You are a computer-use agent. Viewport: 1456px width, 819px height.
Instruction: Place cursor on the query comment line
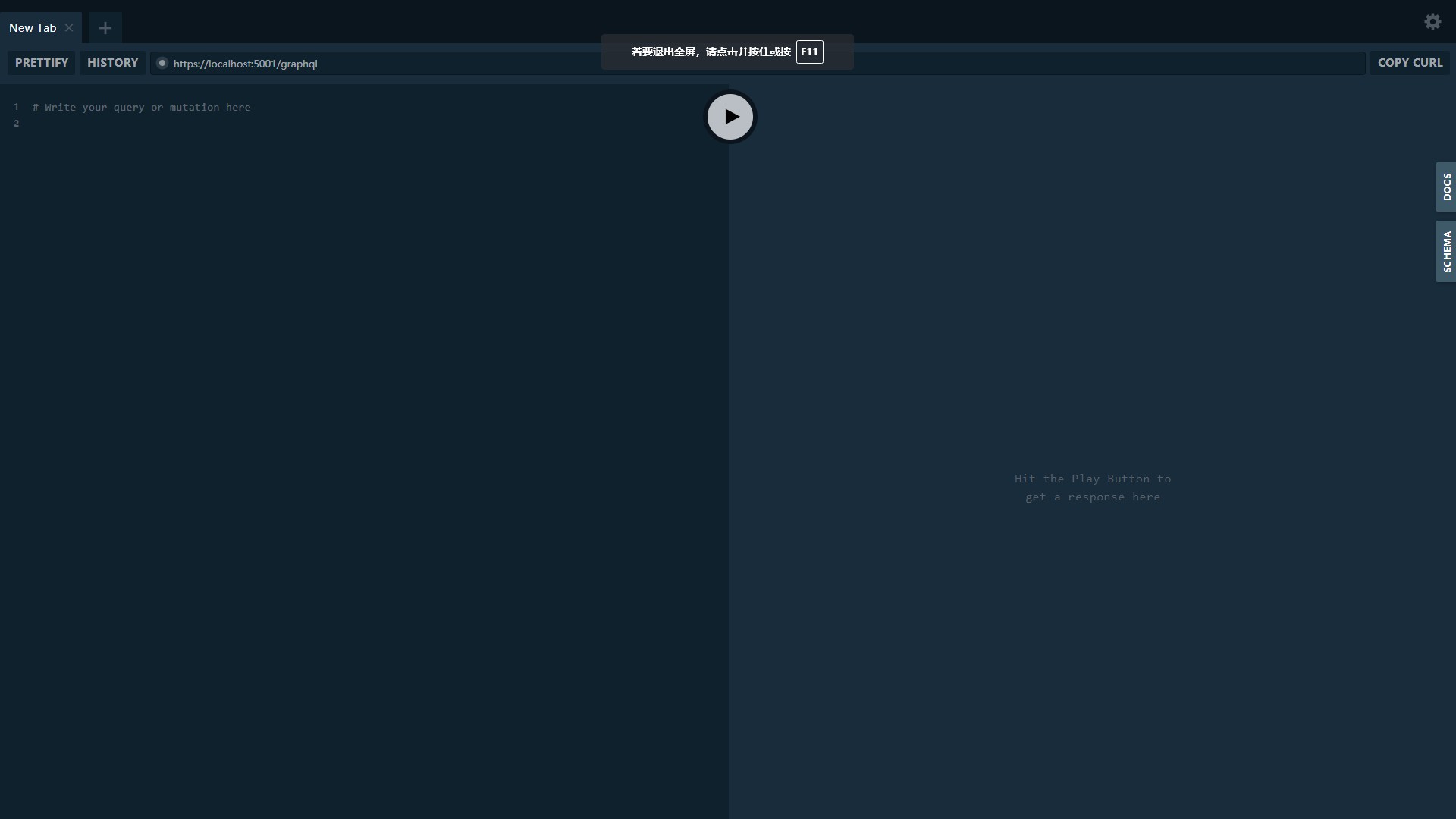coord(142,108)
